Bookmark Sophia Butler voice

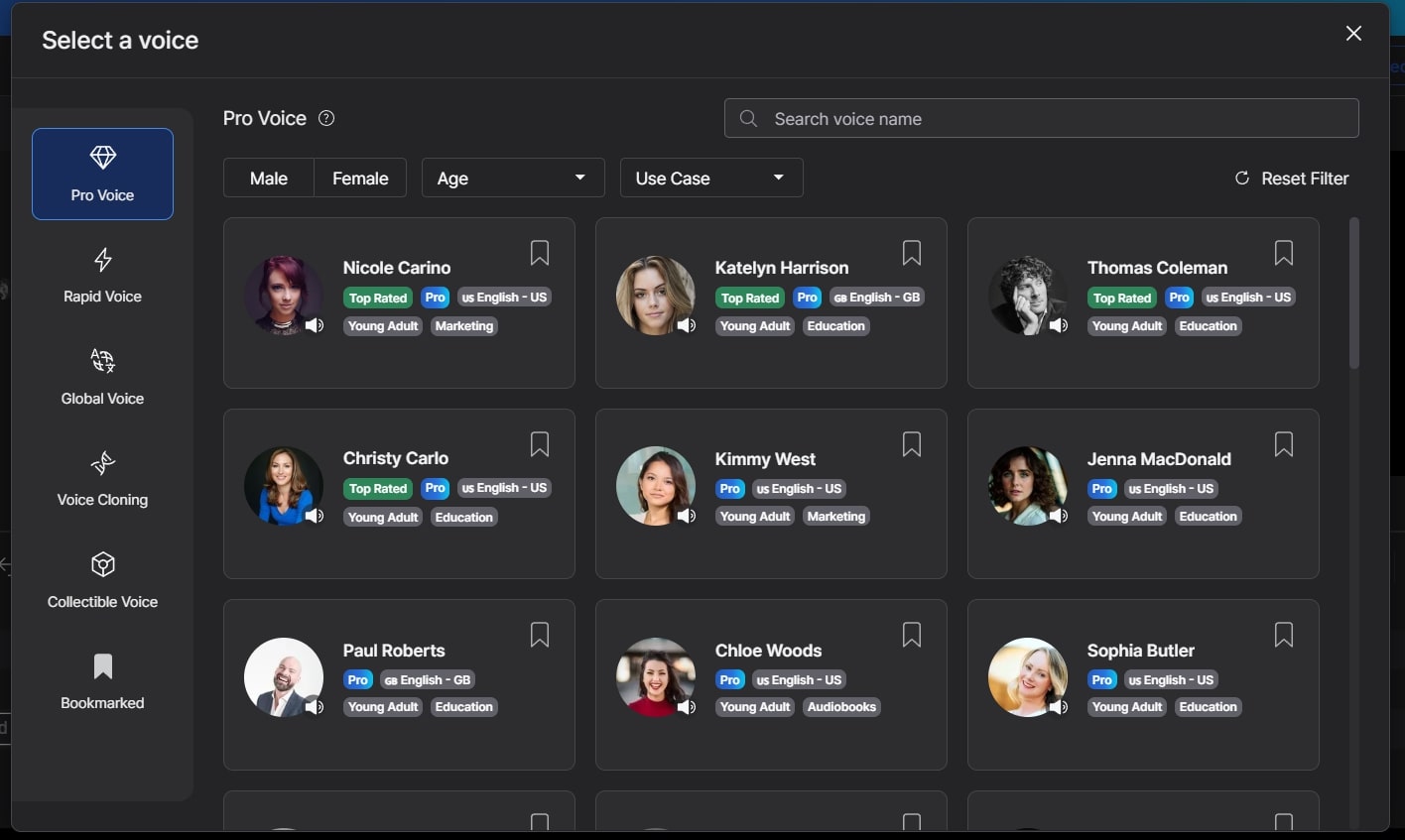1284,634
